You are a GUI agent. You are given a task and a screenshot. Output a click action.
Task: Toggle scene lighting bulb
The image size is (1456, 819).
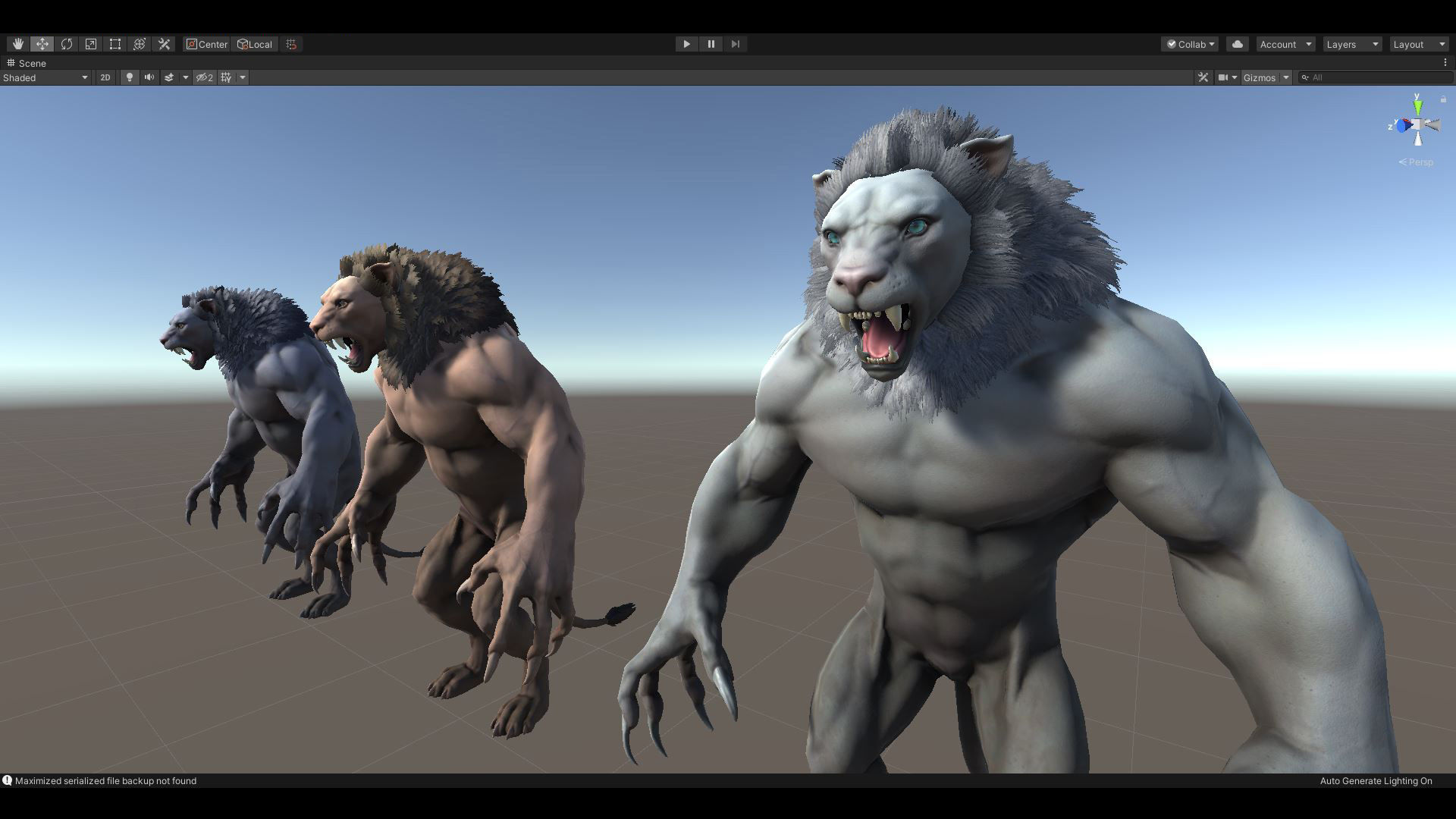click(129, 77)
